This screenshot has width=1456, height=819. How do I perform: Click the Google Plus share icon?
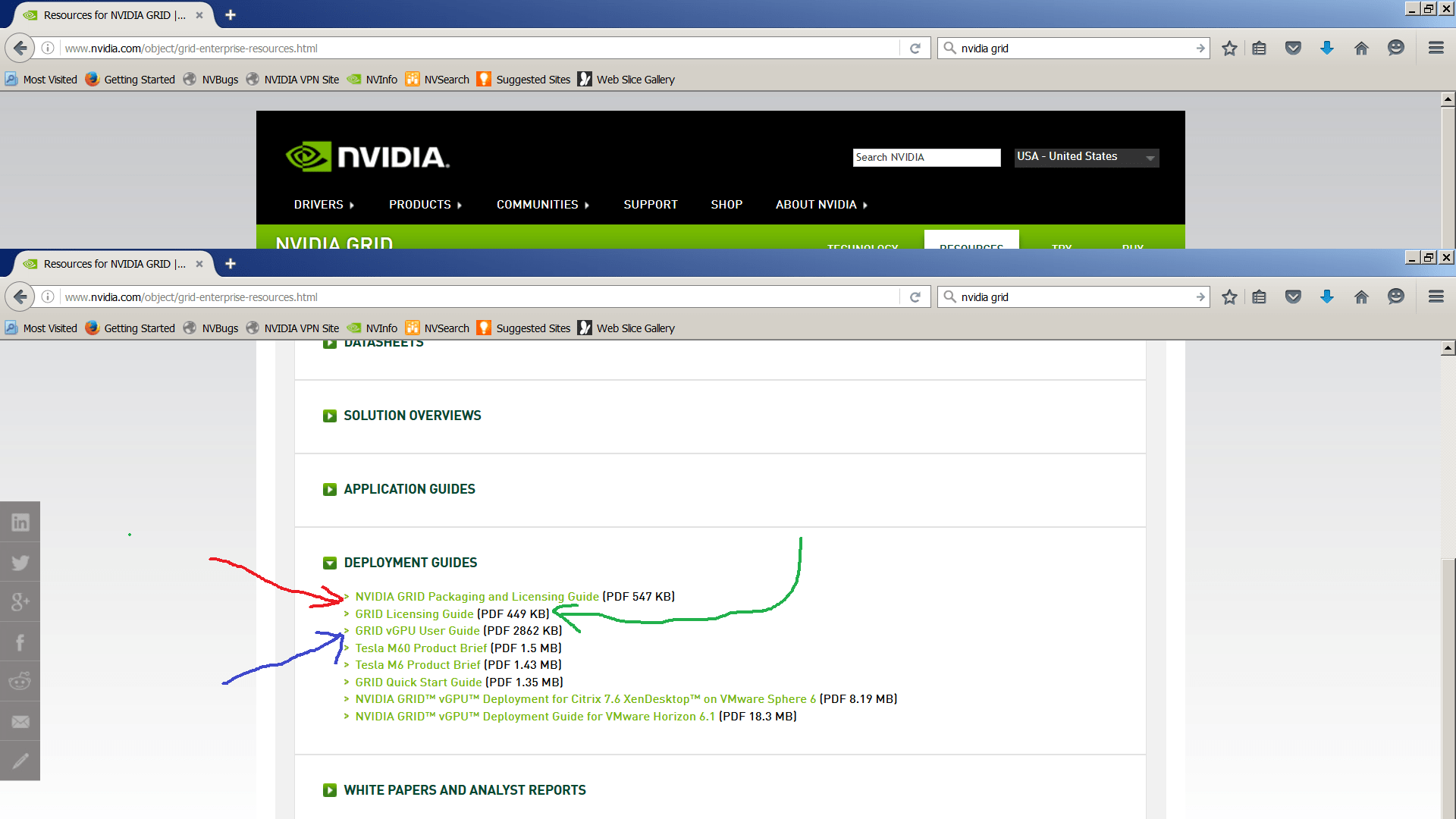pos(20,602)
